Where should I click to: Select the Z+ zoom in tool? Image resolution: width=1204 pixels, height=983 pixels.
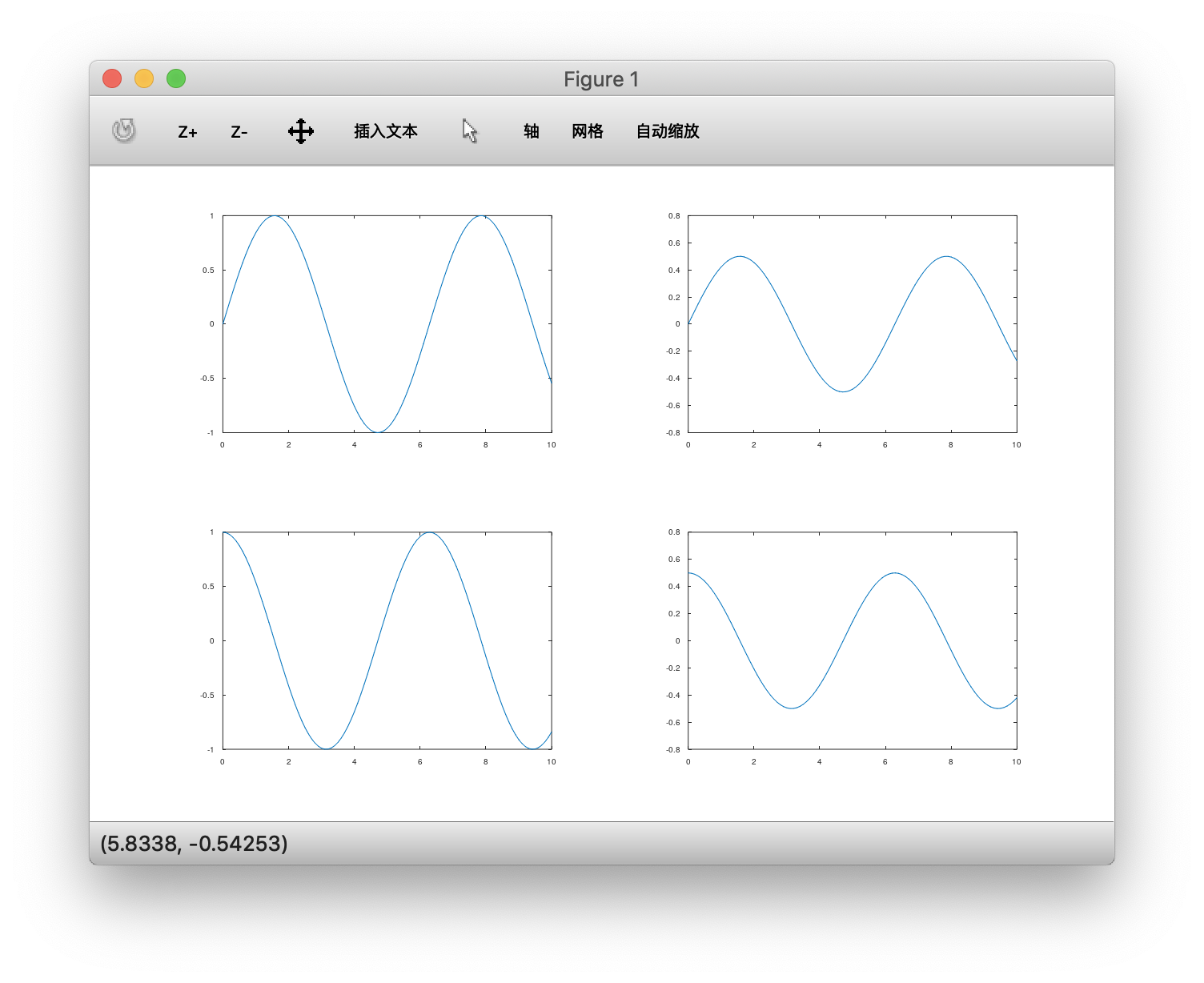coord(187,132)
